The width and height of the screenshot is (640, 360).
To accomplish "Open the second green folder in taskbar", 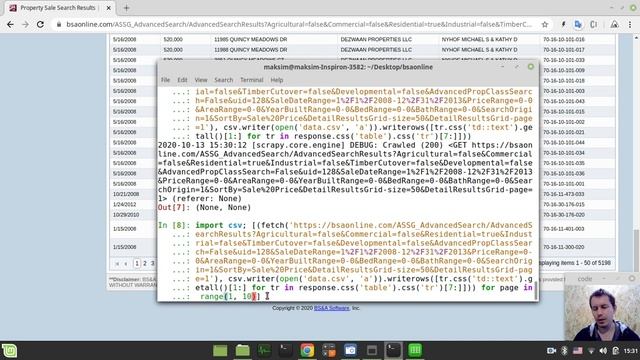I will [x=242, y=350].
